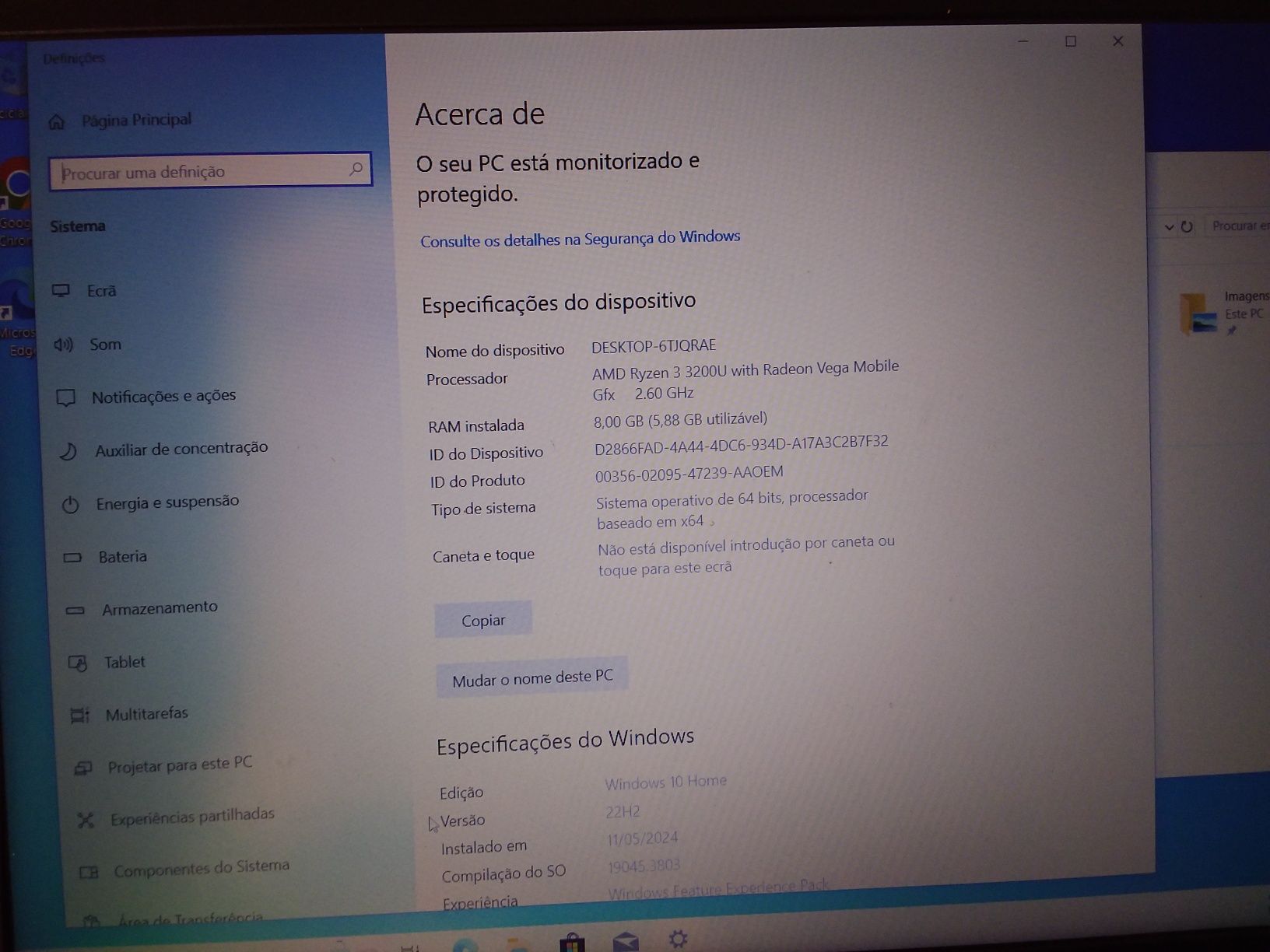The height and width of the screenshot is (952, 1270).
Task: Maximize the Definições window
Action: click(x=1071, y=41)
